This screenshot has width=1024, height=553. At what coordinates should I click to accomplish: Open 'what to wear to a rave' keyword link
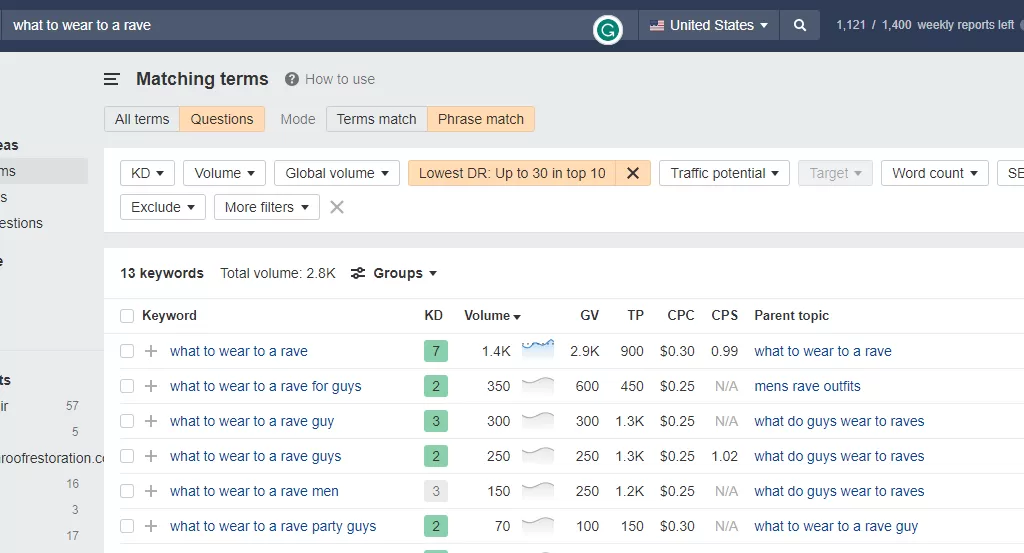point(238,351)
